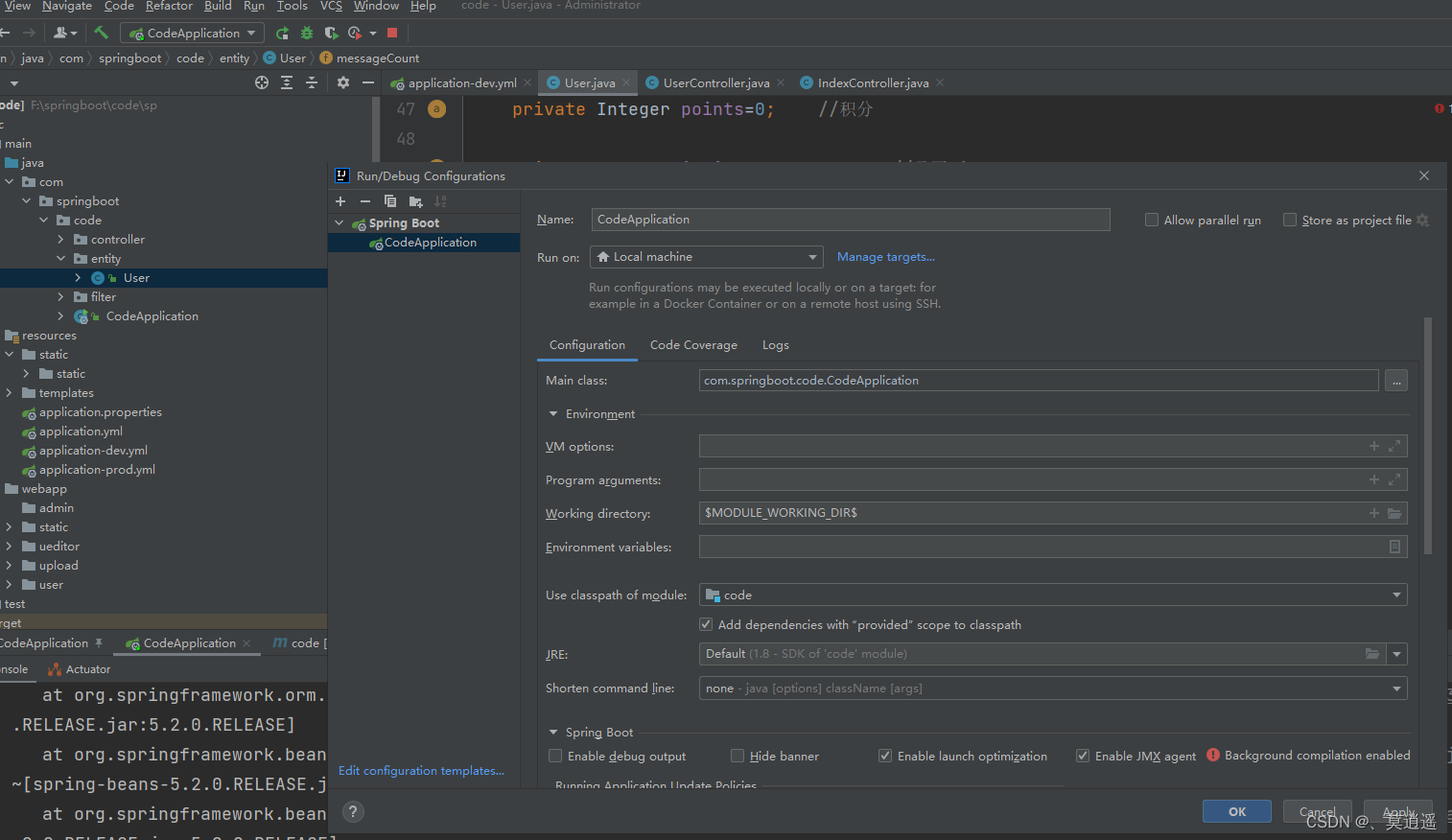
Task: Copy the selected run configuration
Action: point(390,201)
